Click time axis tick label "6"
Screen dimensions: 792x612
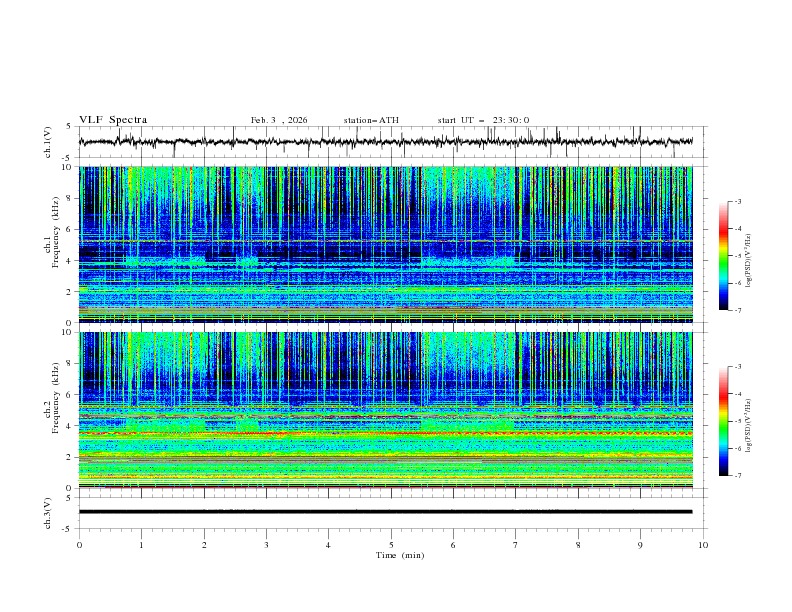pyautogui.click(x=454, y=545)
